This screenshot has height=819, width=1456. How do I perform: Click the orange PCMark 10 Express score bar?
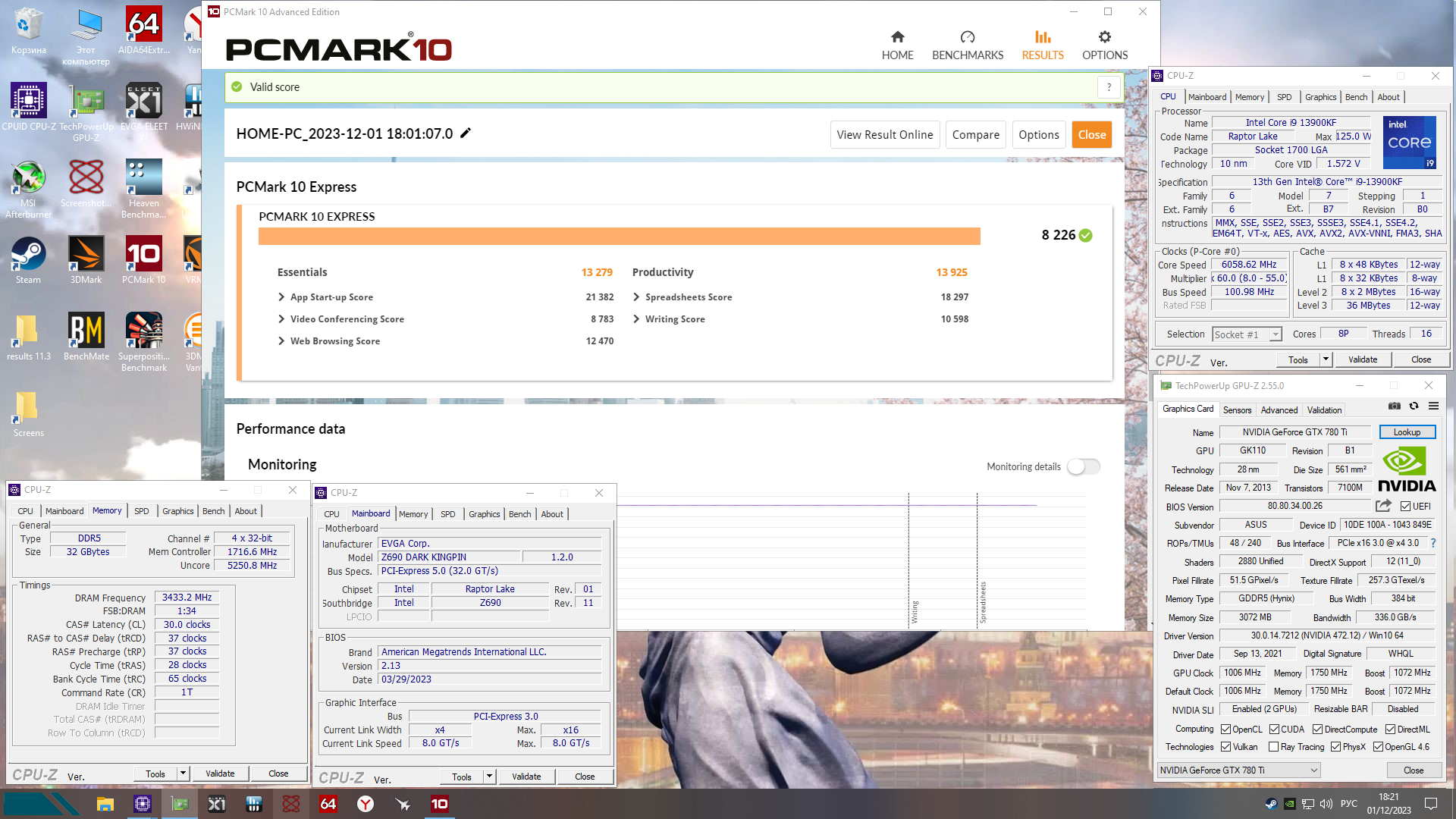[619, 236]
